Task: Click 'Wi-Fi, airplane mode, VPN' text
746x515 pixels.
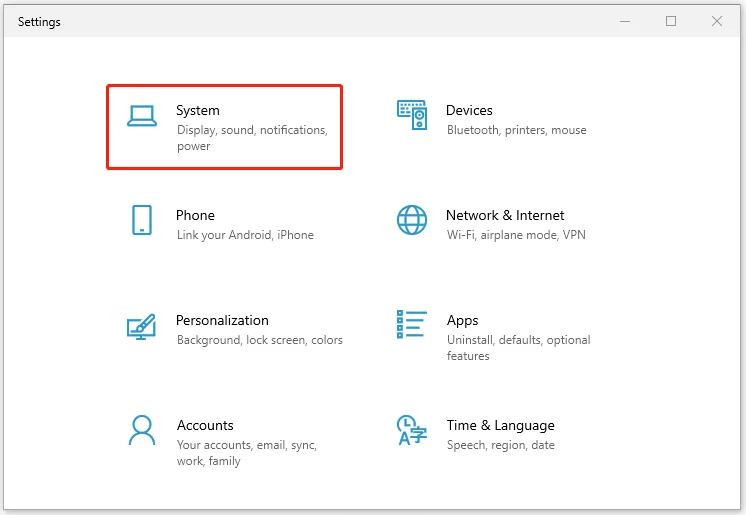Action: coord(516,235)
